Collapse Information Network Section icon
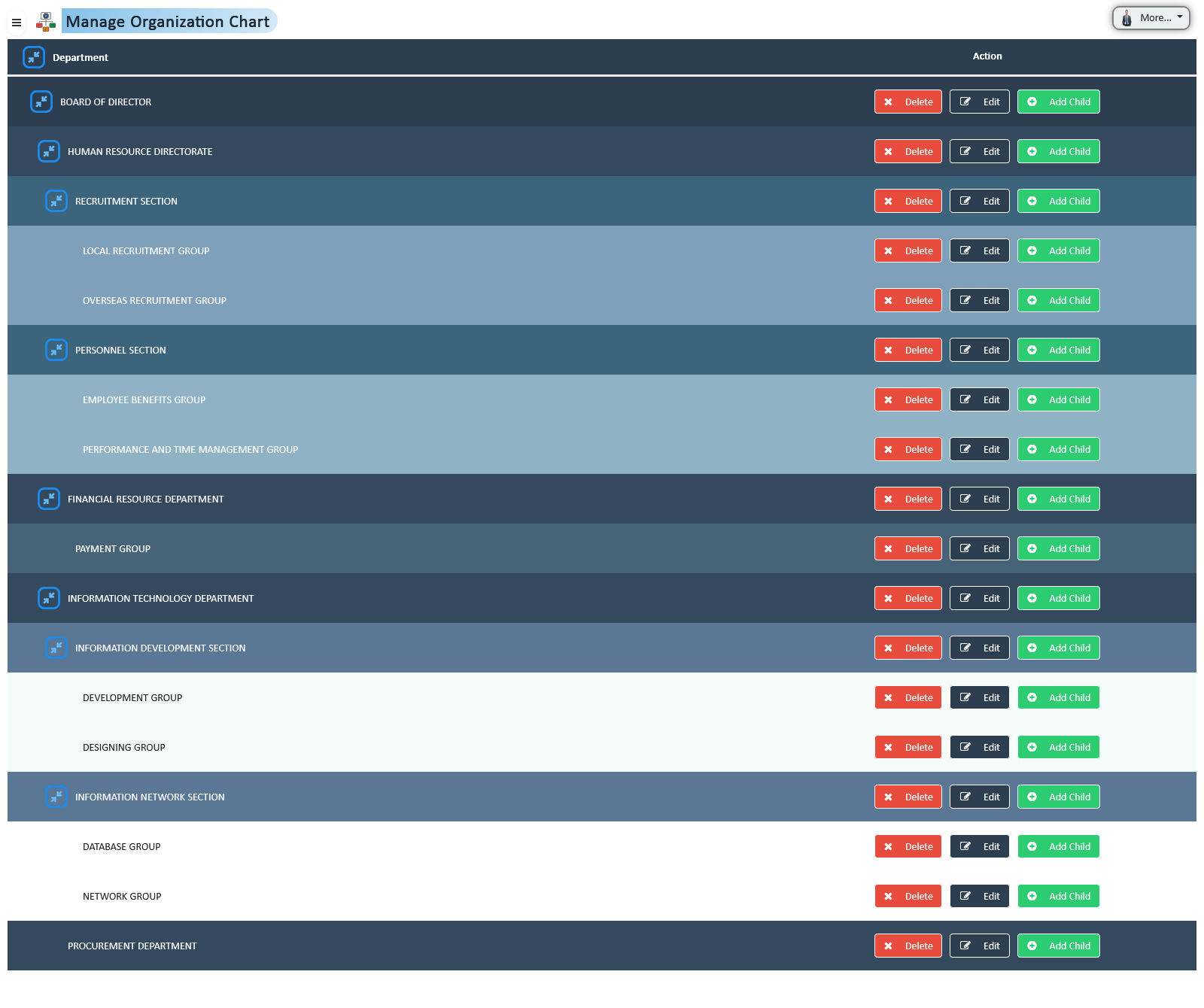The image size is (1204, 1008). point(56,797)
